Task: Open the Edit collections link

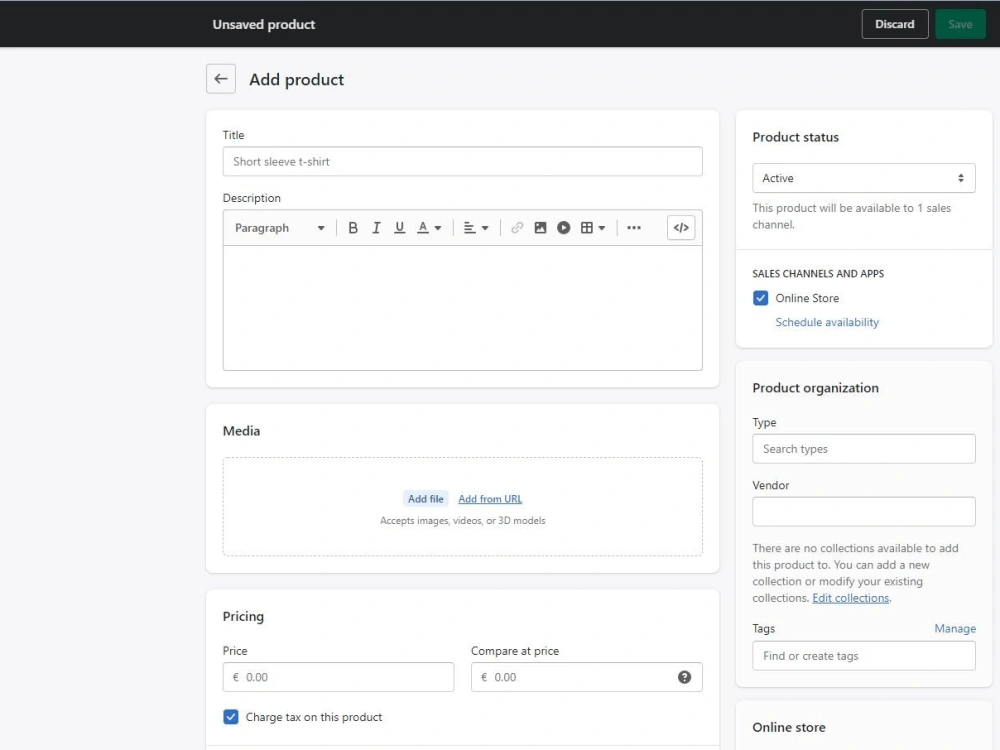Action: point(851,598)
